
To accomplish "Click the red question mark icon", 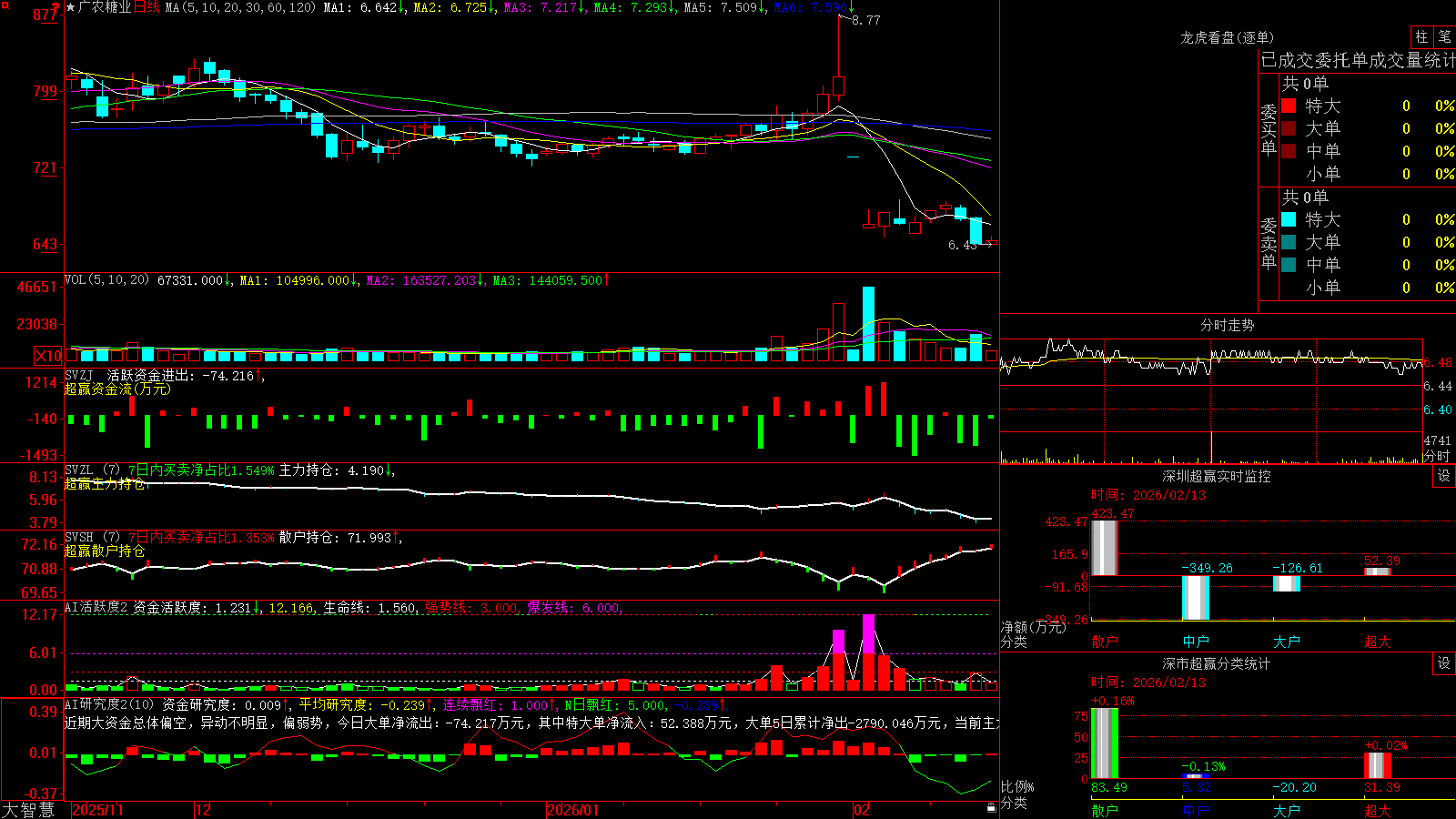I will [x=56, y=7].
